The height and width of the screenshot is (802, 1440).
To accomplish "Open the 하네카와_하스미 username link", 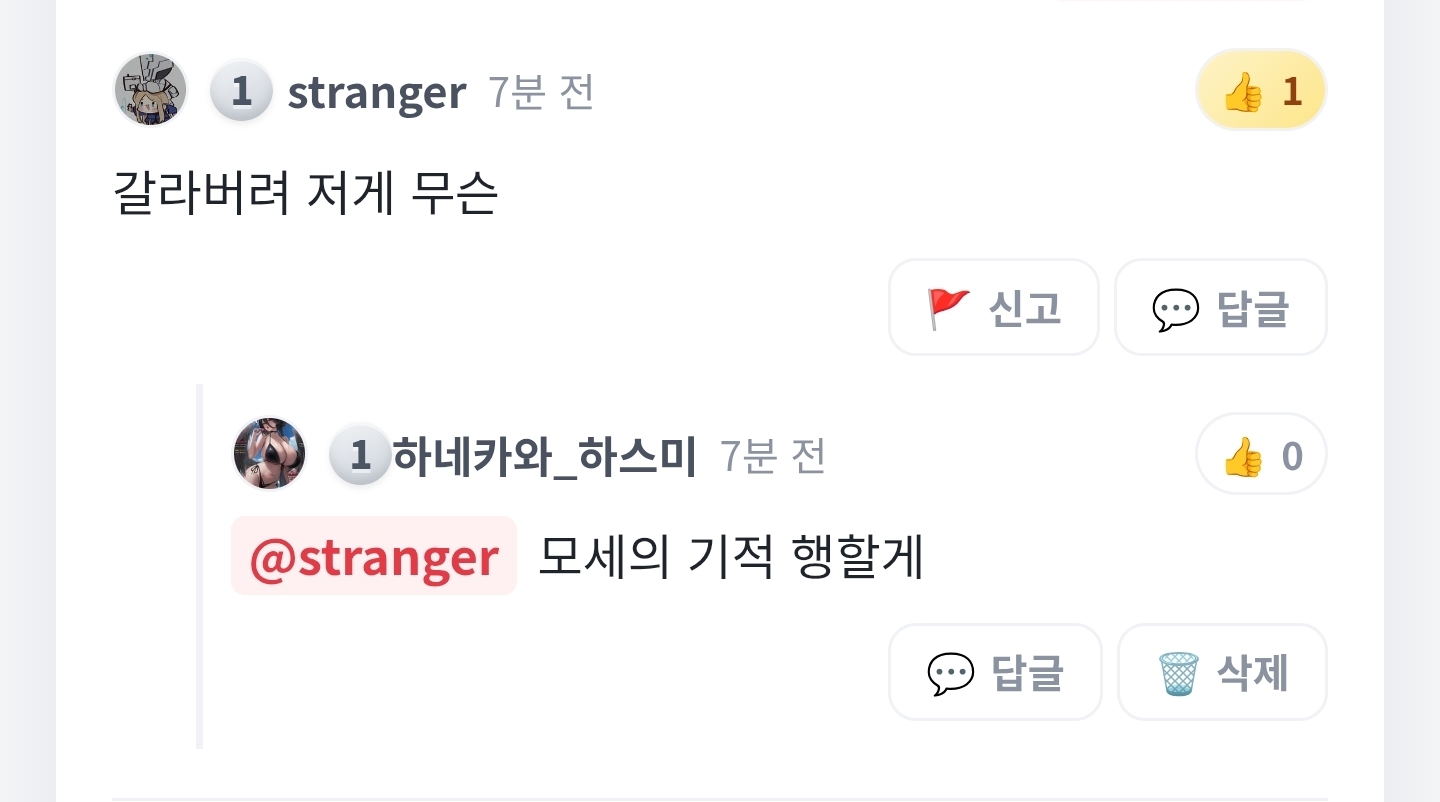I will 545,457.
